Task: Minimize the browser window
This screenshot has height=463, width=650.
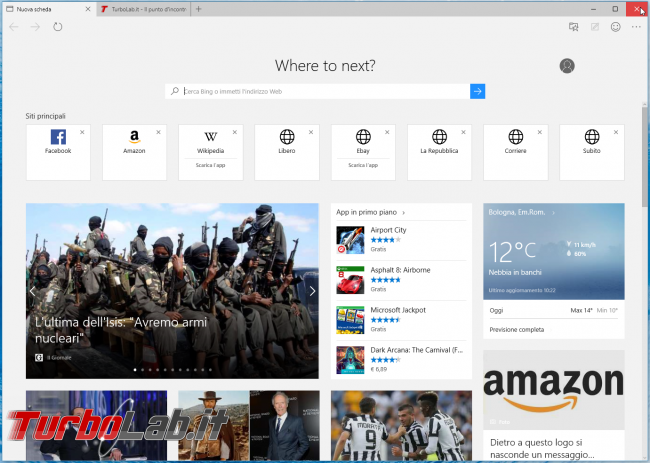Action: point(593,9)
